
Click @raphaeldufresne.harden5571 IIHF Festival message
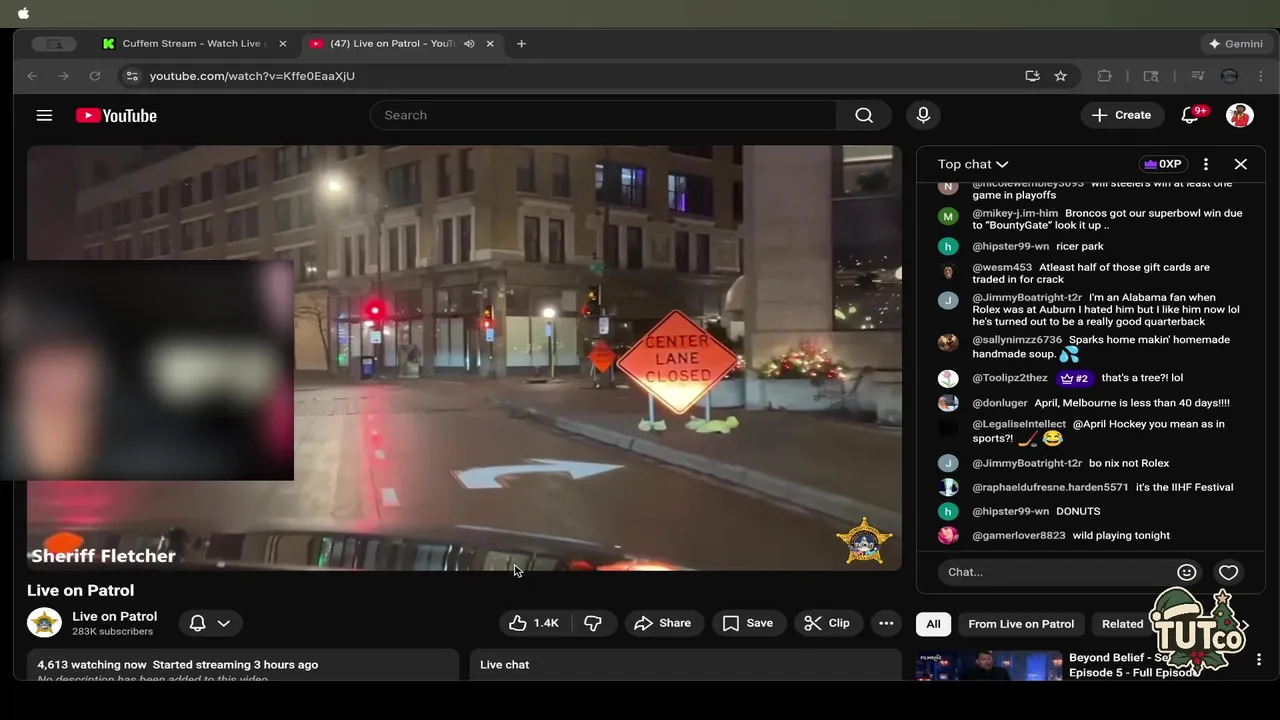(x=1102, y=487)
